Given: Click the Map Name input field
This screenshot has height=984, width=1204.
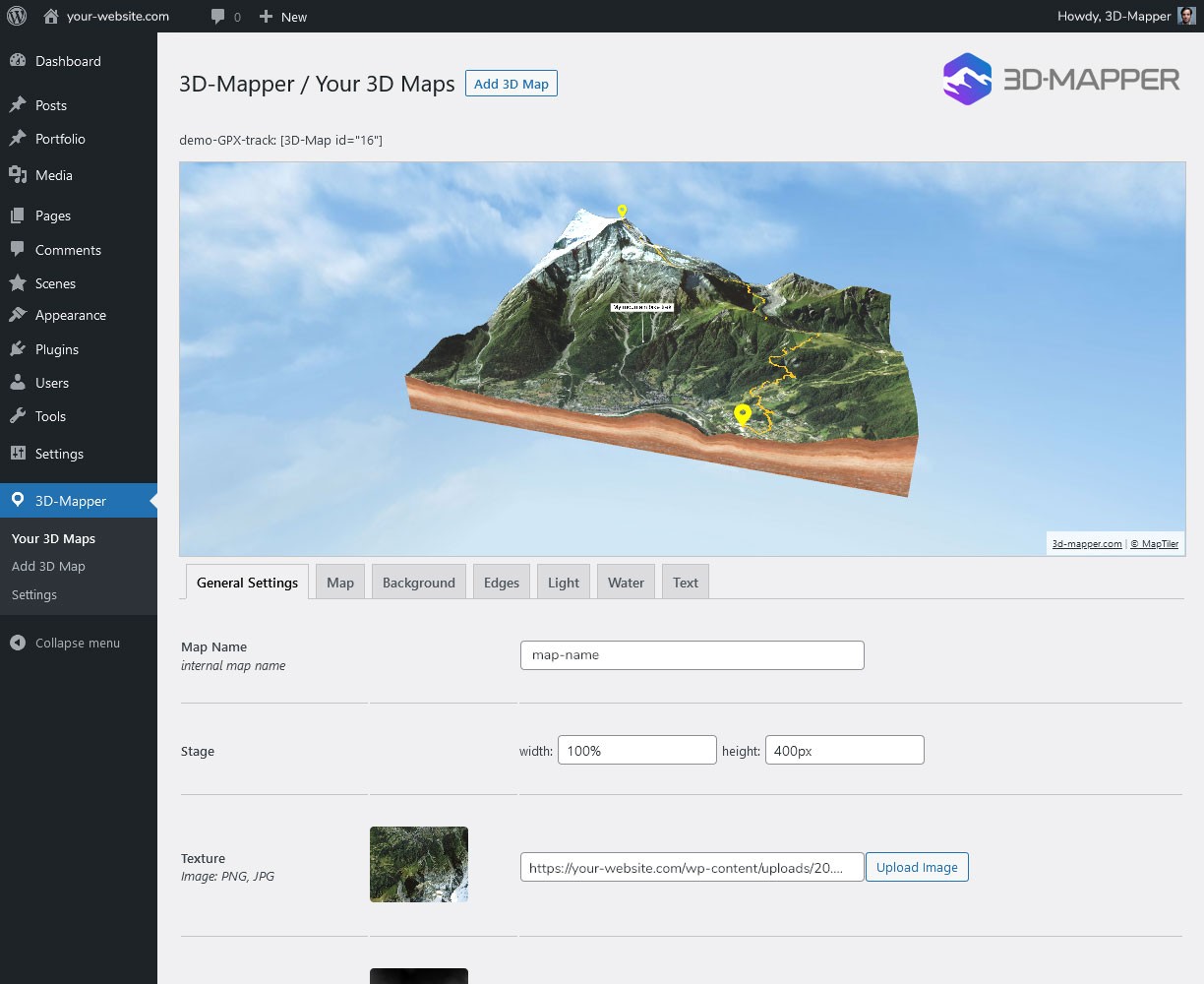Looking at the screenshot, I should pos(692,655).
